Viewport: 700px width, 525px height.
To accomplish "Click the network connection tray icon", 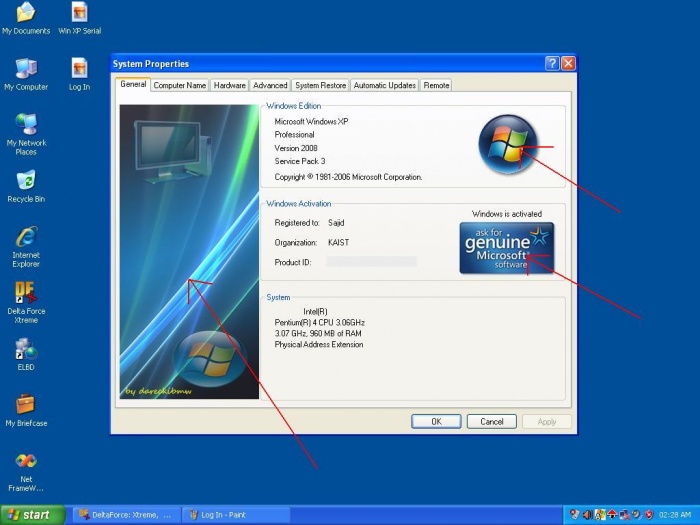I will [x=625, y=515].
